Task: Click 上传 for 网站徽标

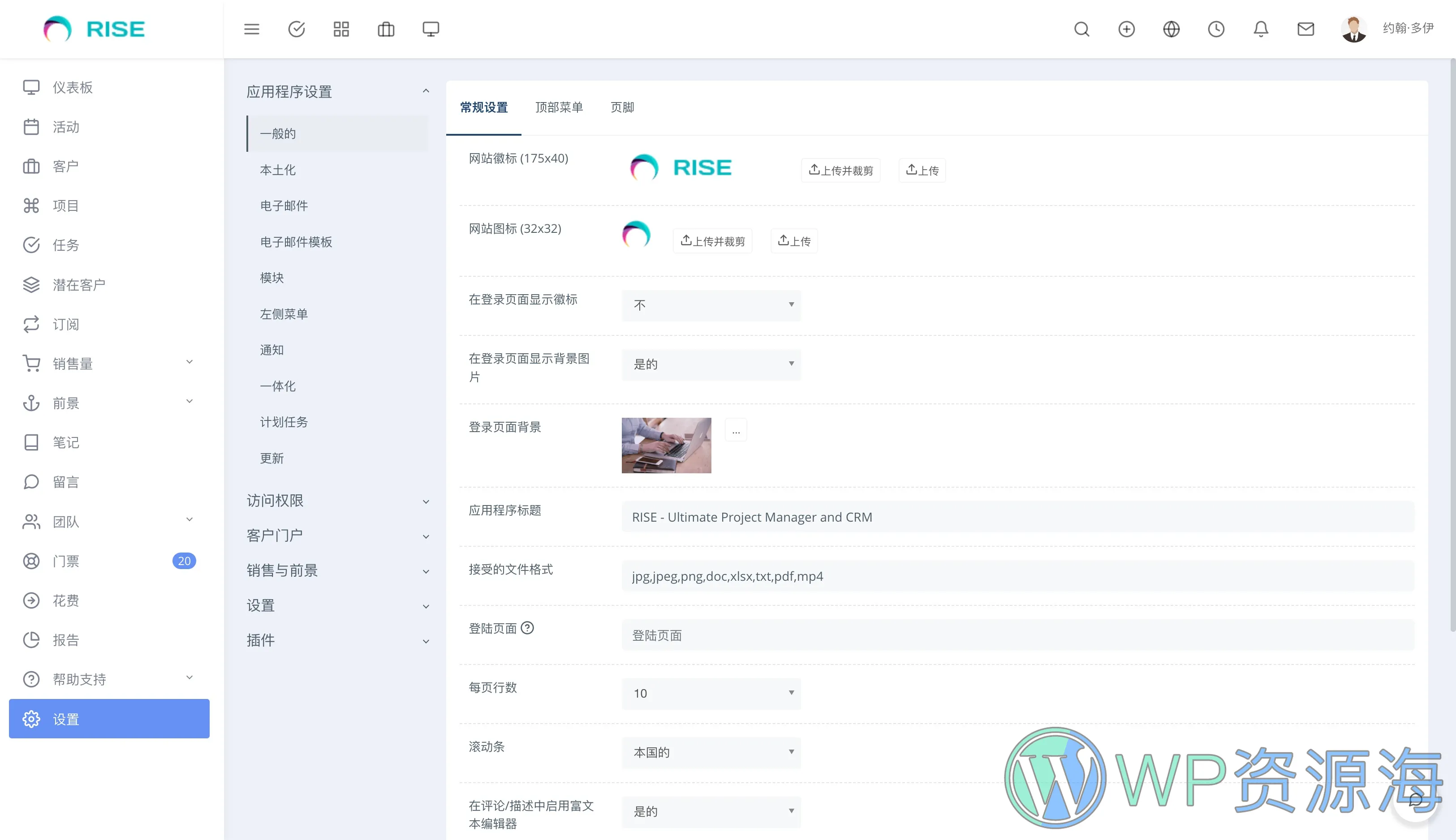Action: 922,170
